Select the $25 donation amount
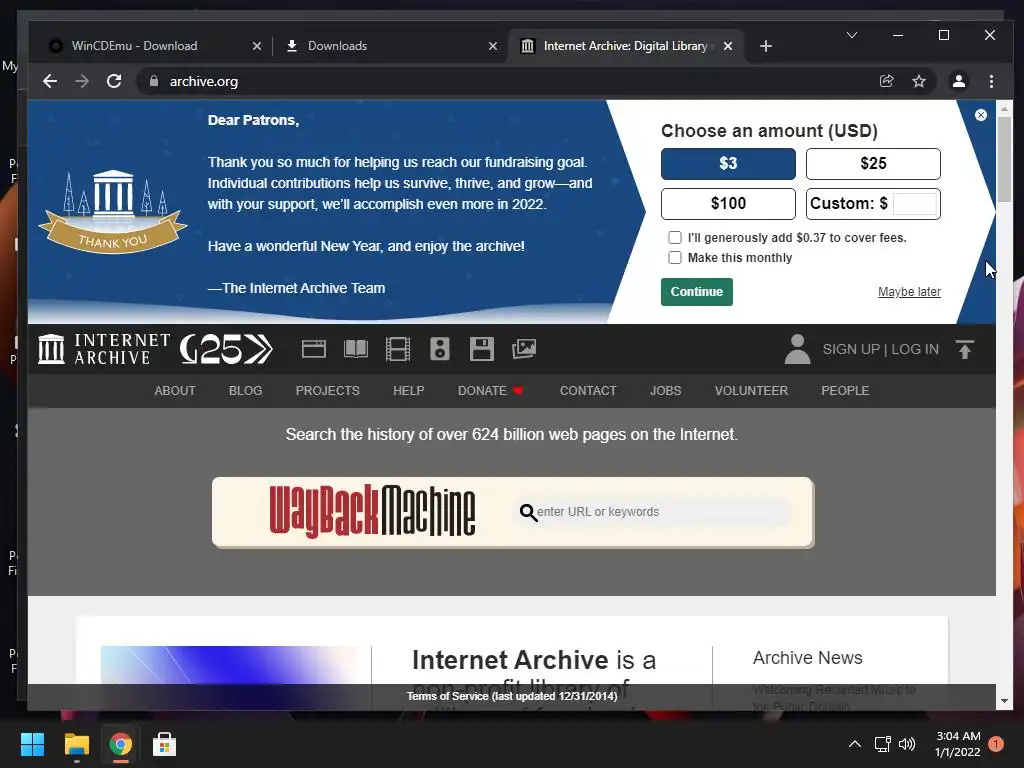The image size is (1024, 768). pyautogui.click(x=873, y=163)
